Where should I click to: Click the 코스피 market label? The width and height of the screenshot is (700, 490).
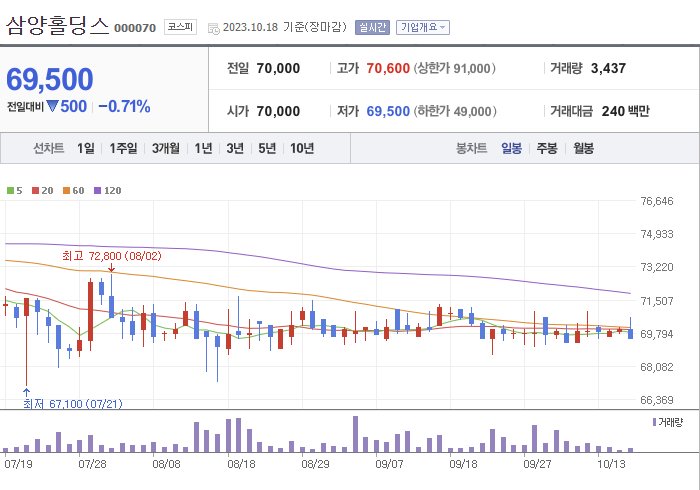click(180, 27)
